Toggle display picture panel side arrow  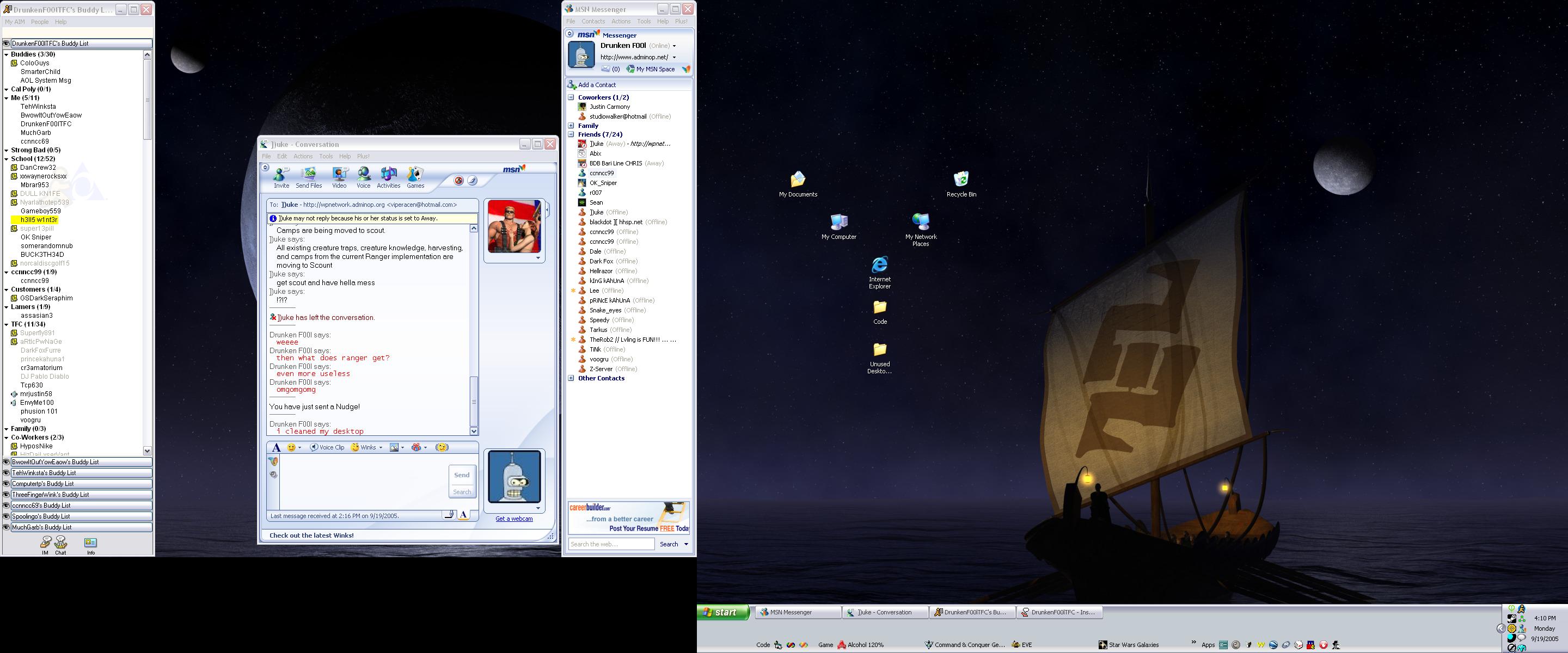(547, 210)
